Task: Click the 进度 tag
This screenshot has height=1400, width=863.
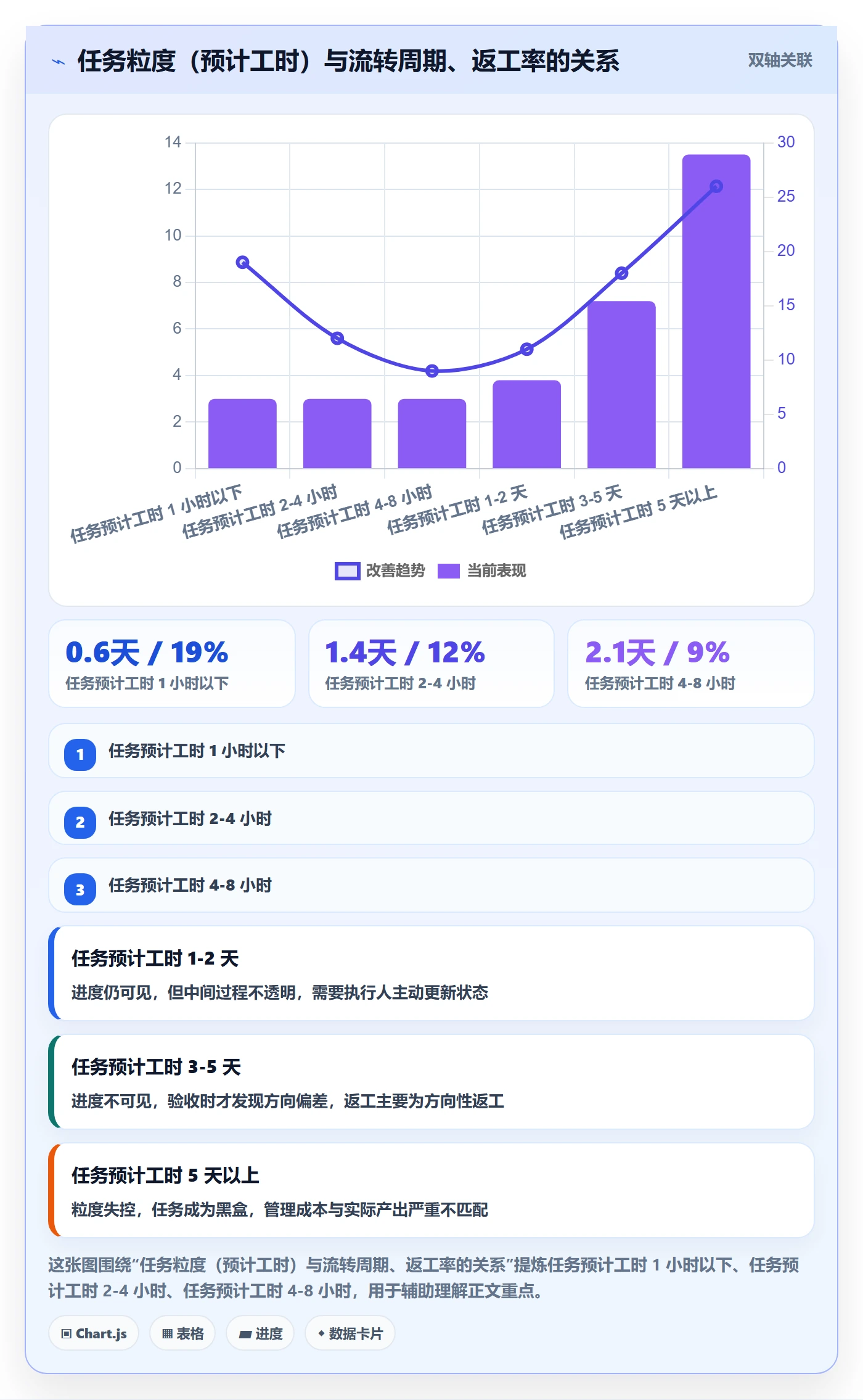Action: click(260, 1333)
